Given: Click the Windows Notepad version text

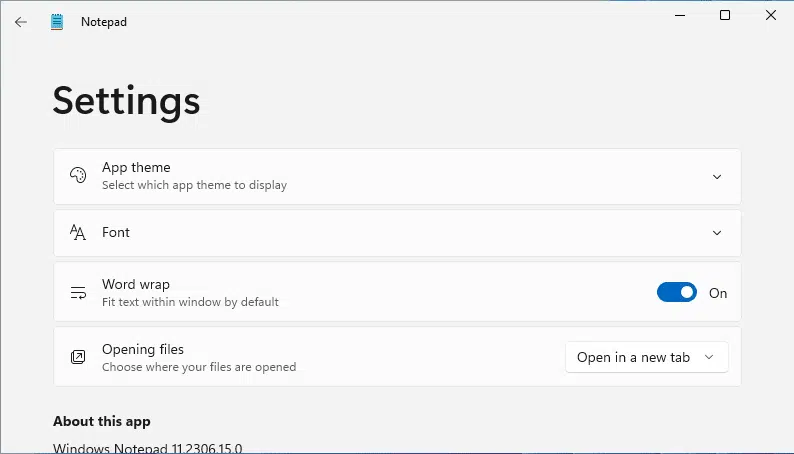Looking at the screenshot, I should (147, 448).
